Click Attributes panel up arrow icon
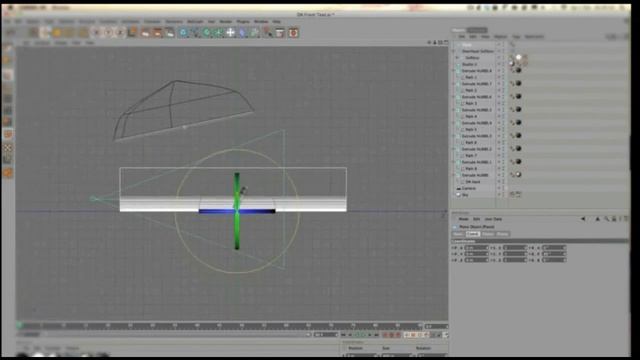The height and width of the screenshot is (360, 640). 598,219
